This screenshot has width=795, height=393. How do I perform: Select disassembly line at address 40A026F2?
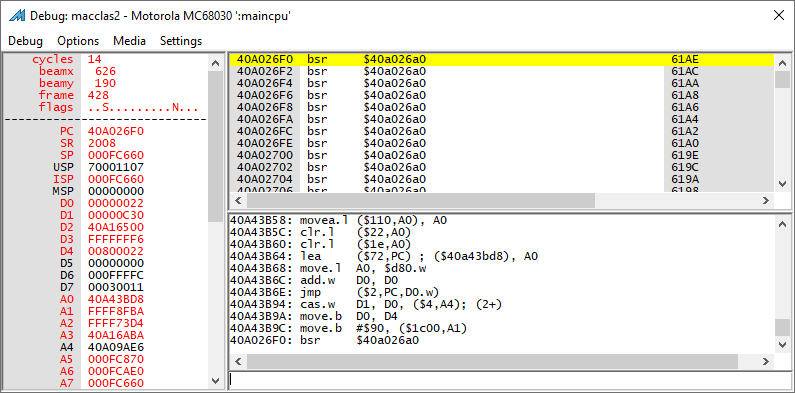coord(502,71)
